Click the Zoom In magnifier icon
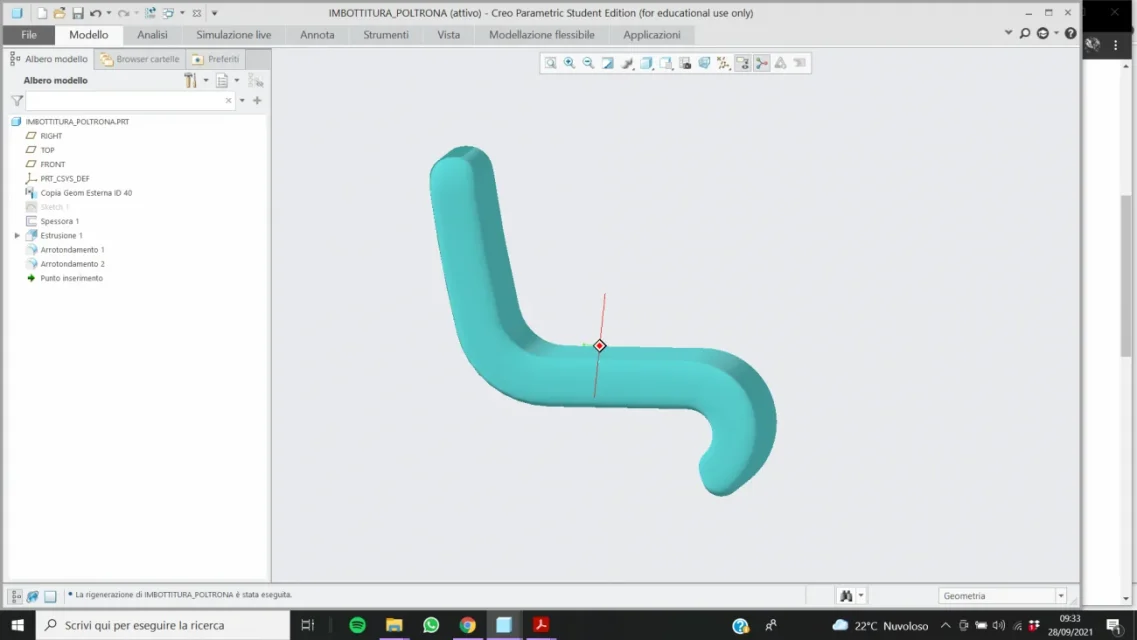 pos(569,63)
